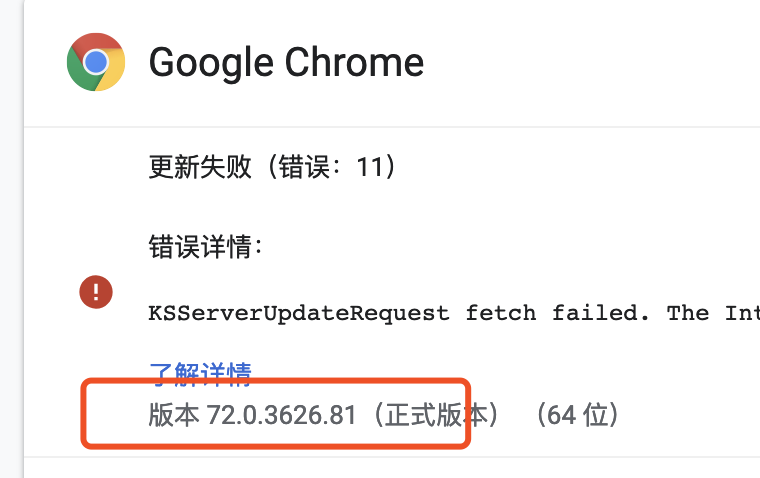Viewport: 760px width, 478px height.
Task: Click the blue center of Chrome logo
Action: [x=95, y=62]
